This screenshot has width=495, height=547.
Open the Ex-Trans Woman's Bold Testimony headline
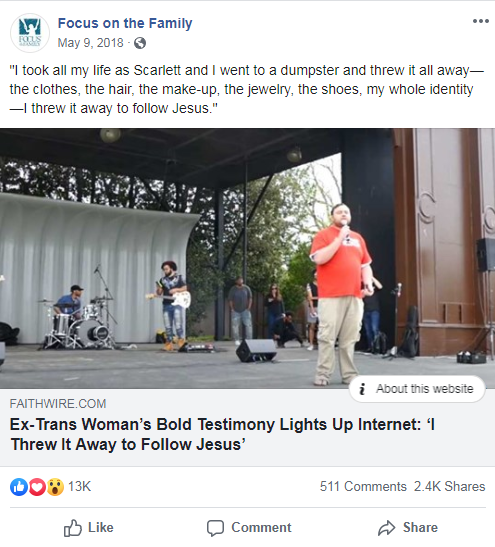[223, 434]
